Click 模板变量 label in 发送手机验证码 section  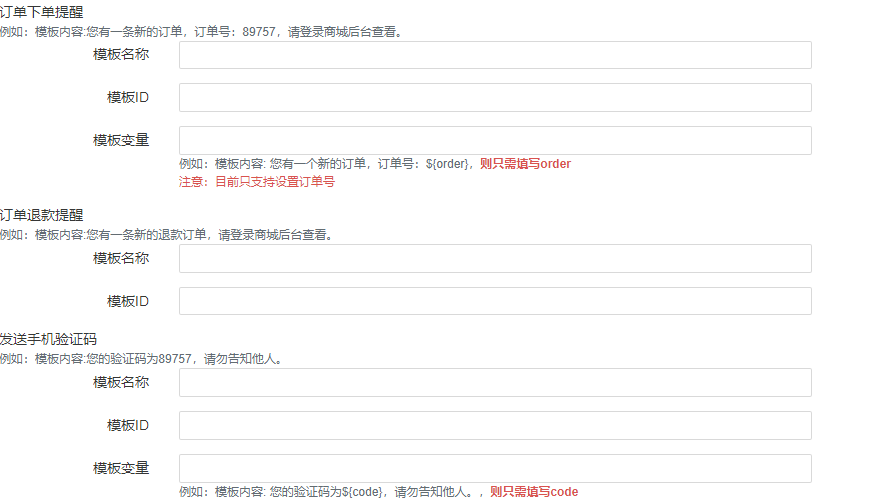pos(121,468)
